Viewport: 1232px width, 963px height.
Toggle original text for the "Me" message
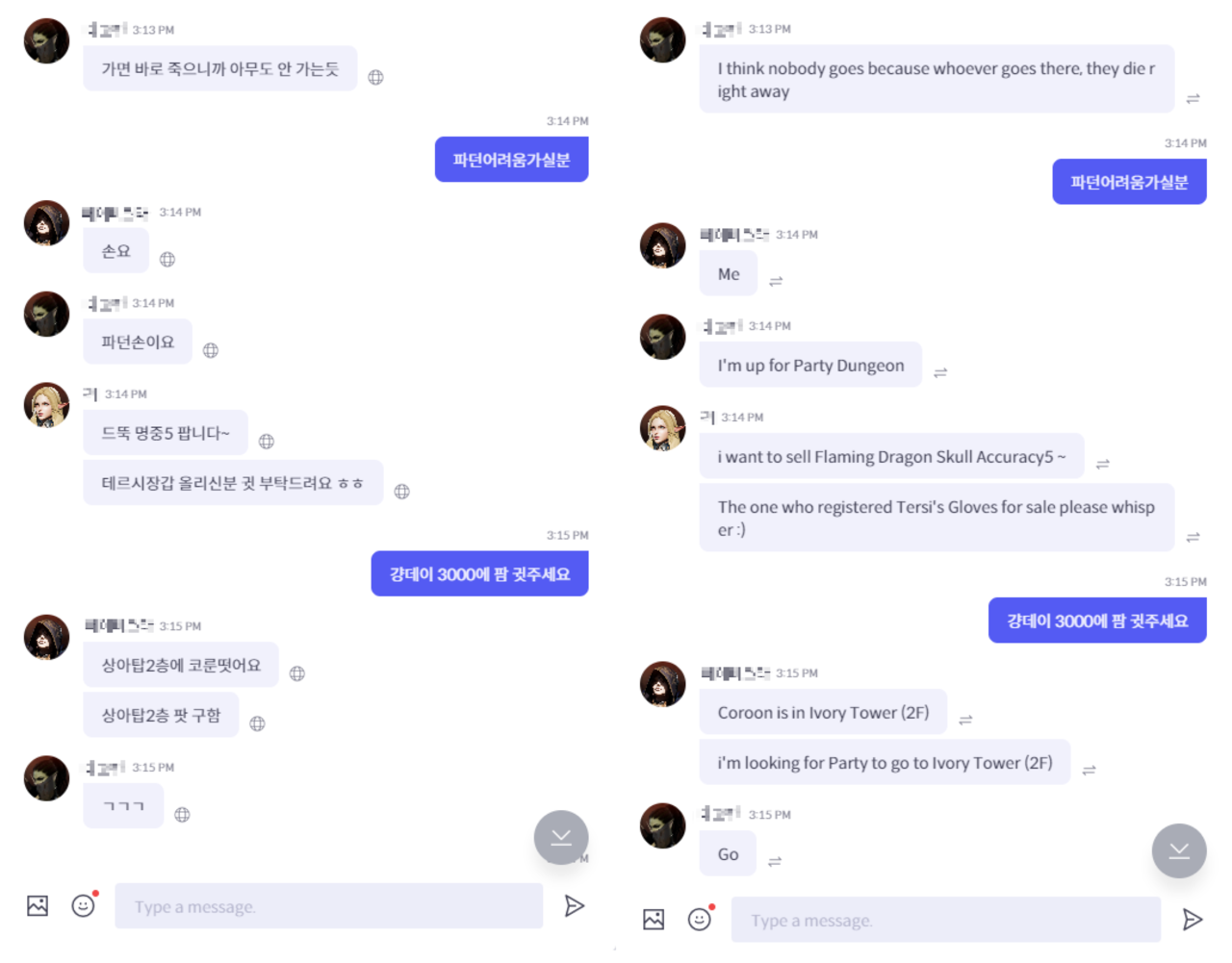point(777,280)
